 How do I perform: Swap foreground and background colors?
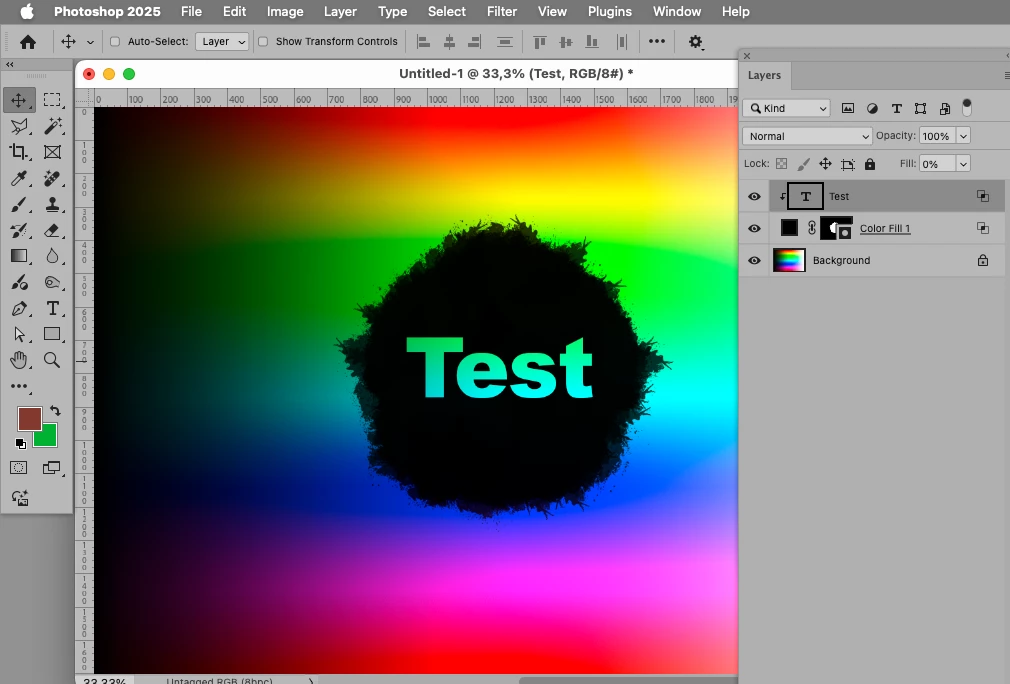[55, 410]
